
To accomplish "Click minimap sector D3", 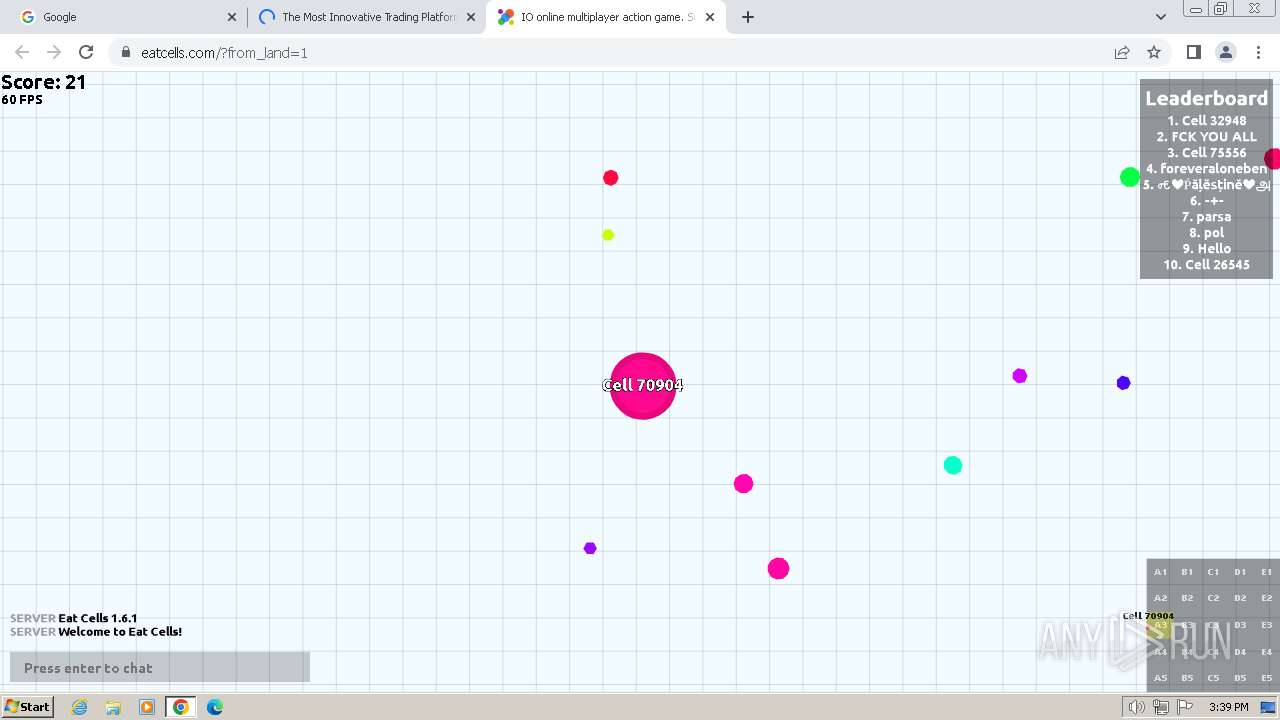I will (1240, 625).
